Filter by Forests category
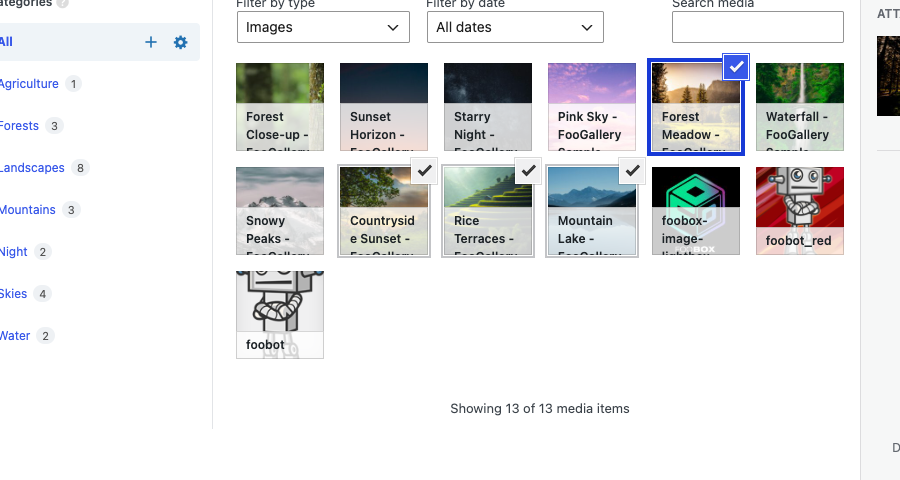Image resolution: width=900 pixels, height=480 pixels. pos(19,126)
